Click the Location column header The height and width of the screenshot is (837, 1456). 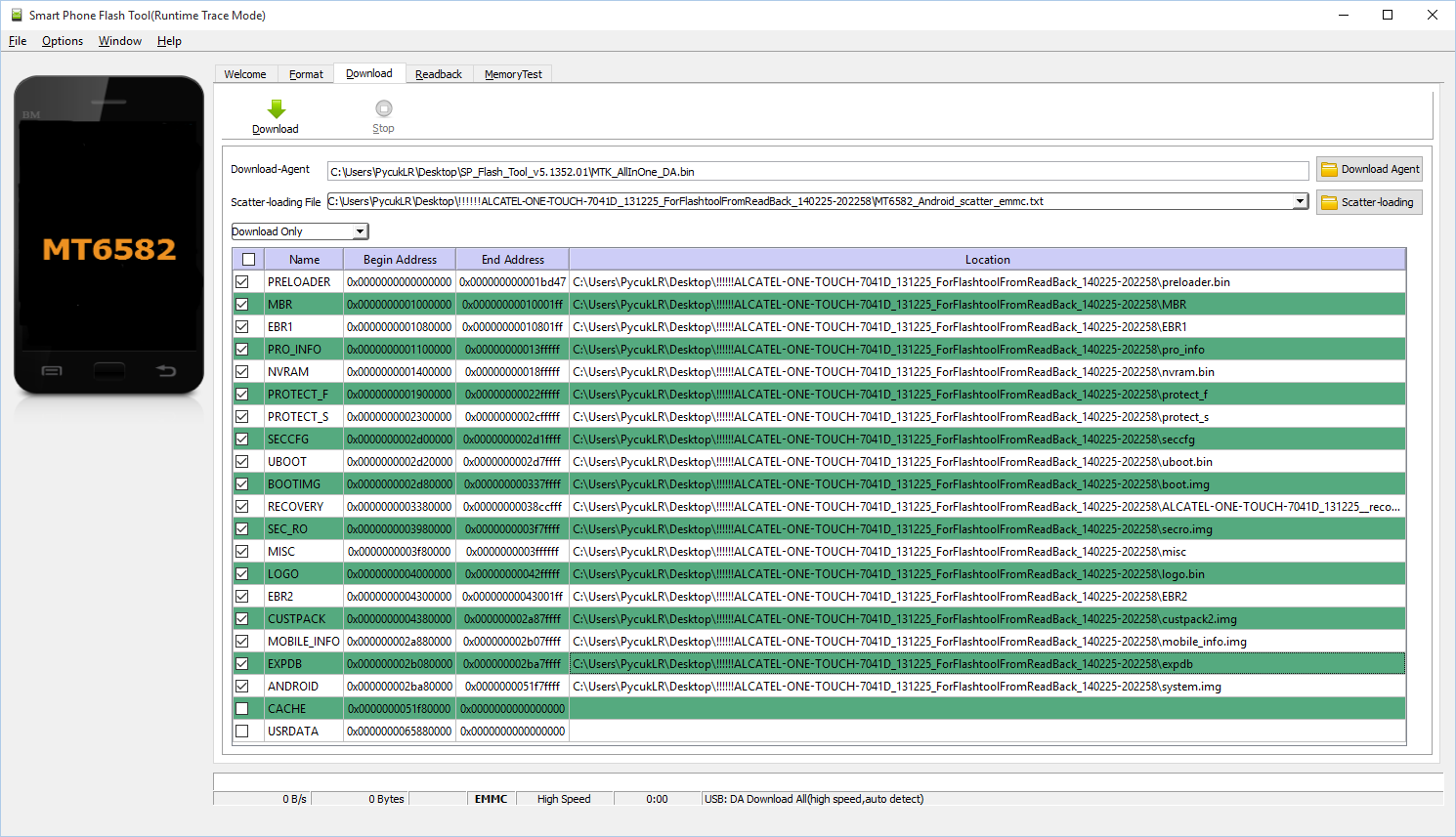(x=987, y=260)
